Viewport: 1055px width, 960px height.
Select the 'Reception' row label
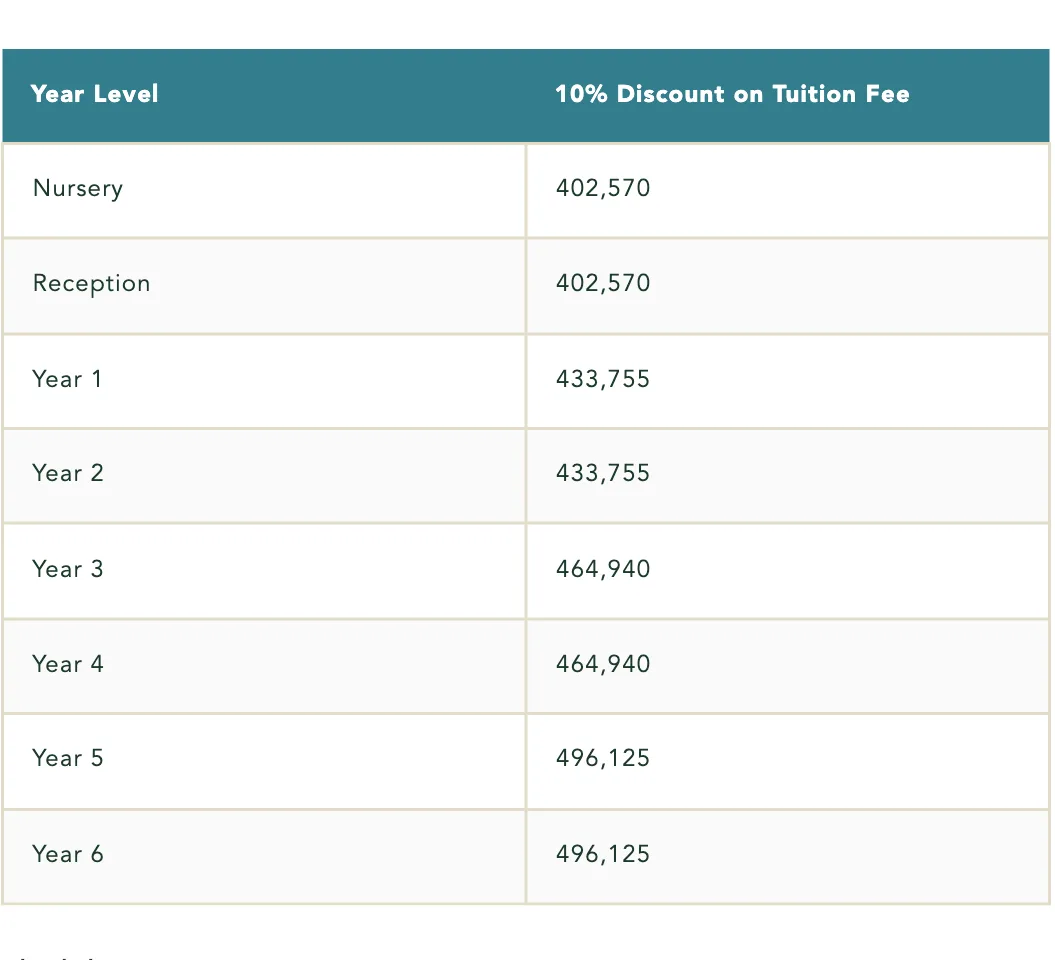pos(92,283)
